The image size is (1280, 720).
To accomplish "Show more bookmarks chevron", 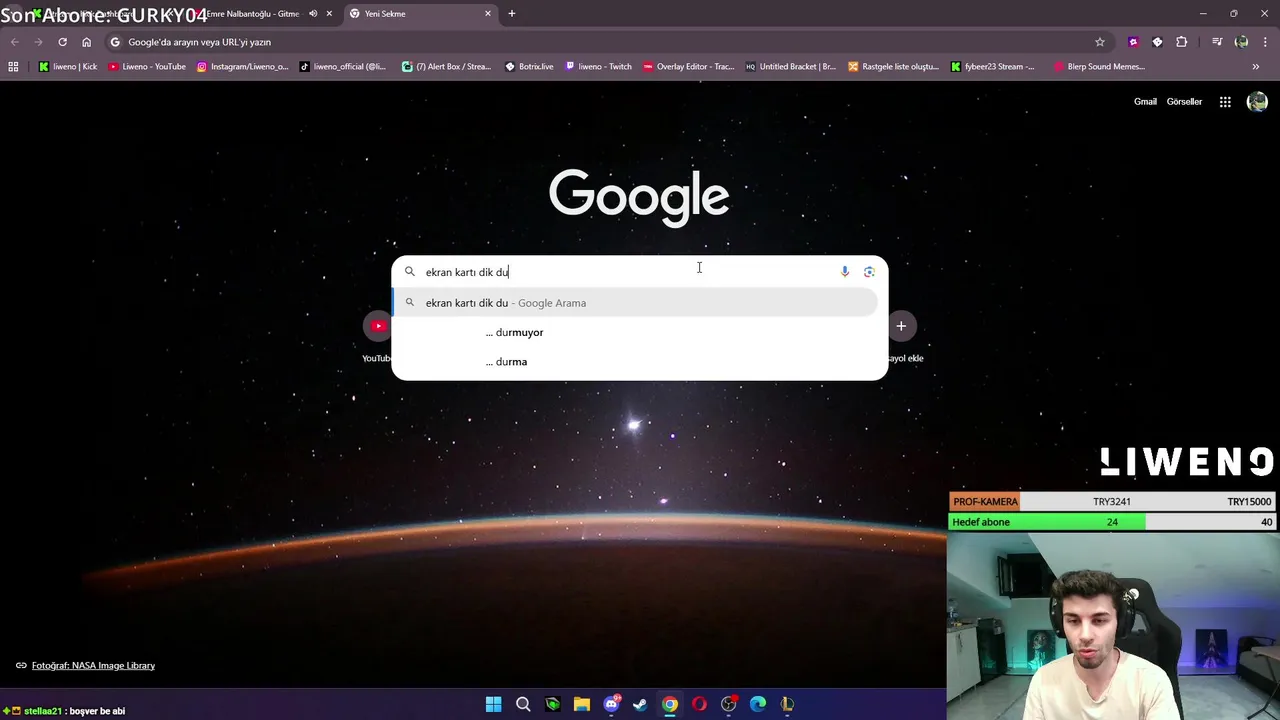I will point(1256,67).
